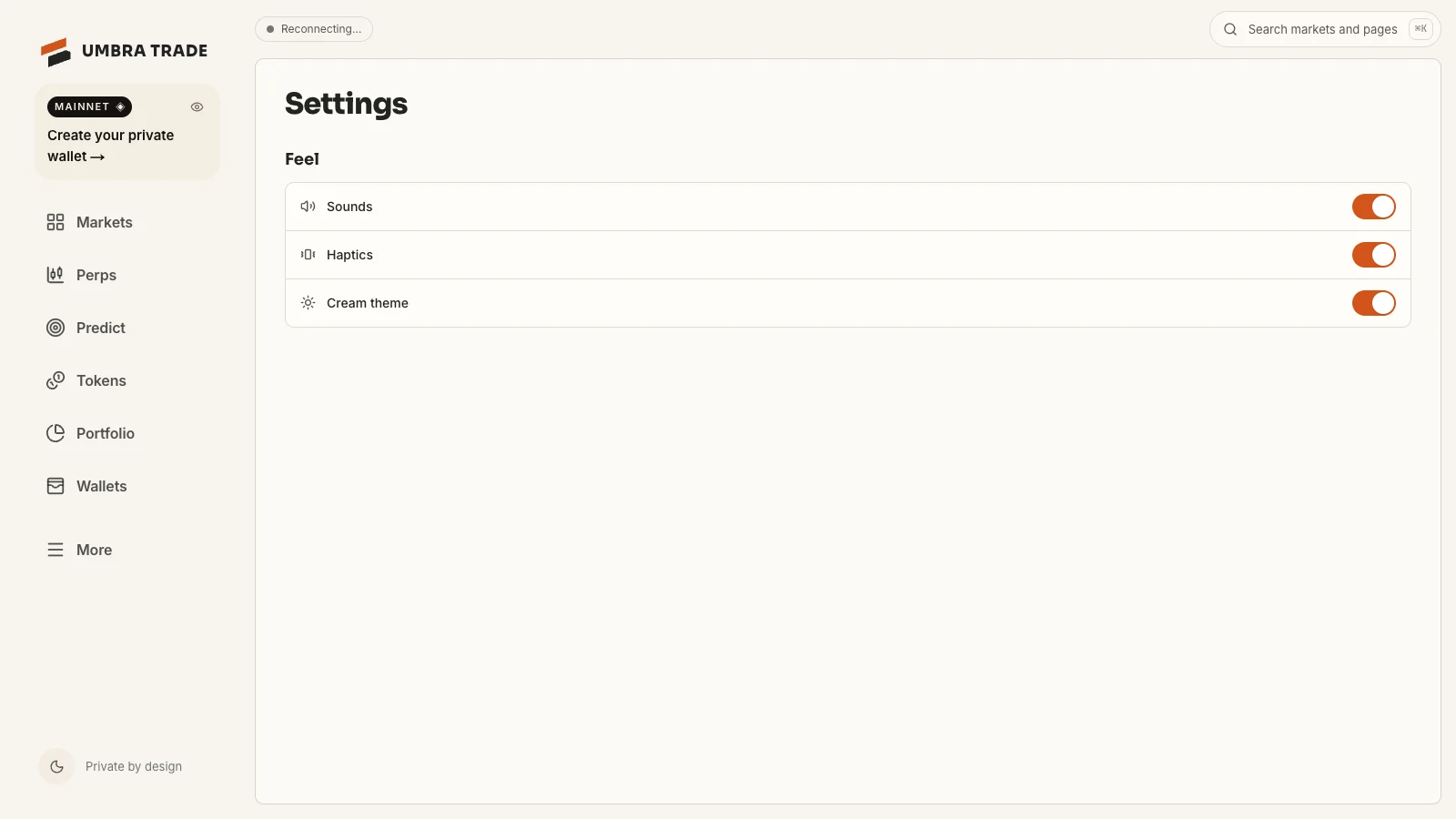
Task: Click the More hamburger icon
Action: tap(56, 550)
